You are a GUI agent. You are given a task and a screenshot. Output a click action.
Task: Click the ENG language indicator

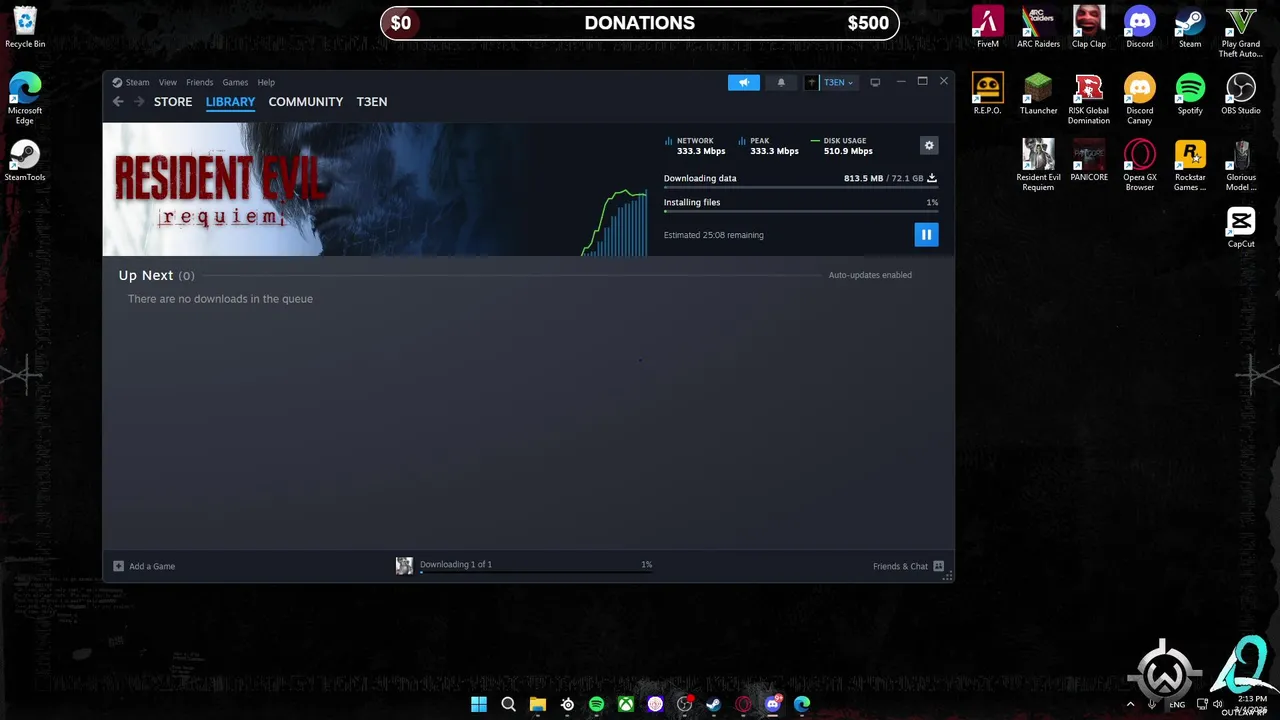click(1176, 704)
